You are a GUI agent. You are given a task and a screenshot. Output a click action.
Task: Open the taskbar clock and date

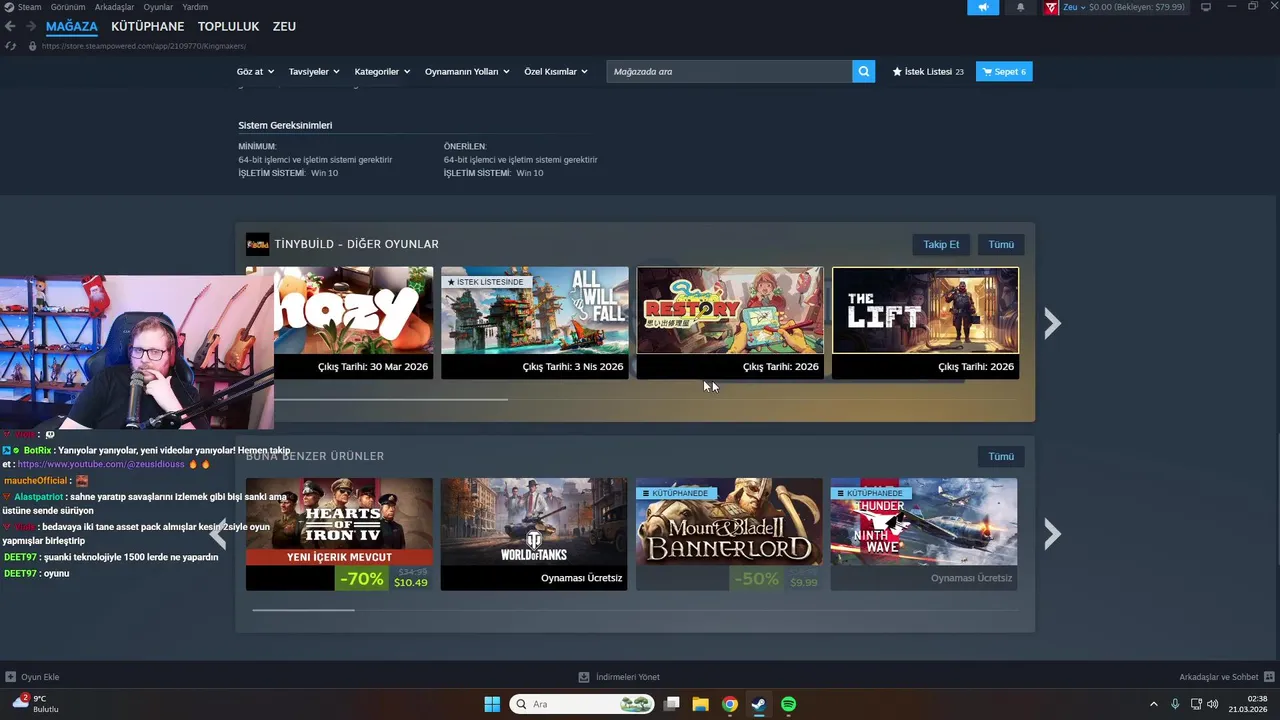[x=1249, y=704]
